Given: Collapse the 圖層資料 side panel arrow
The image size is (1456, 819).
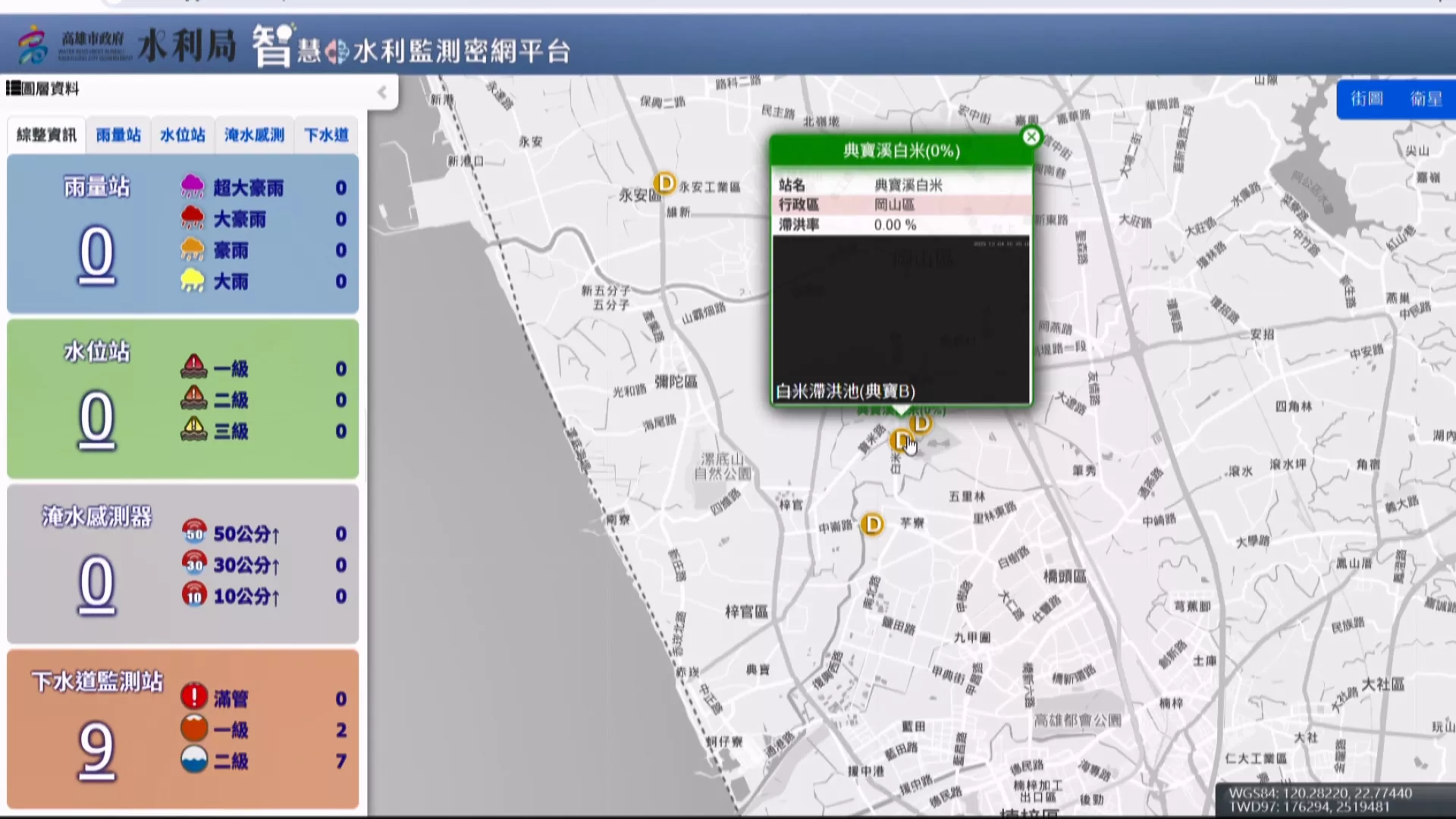Looking at the screenshot, I should pyautogui.click(x=382, y=93).
